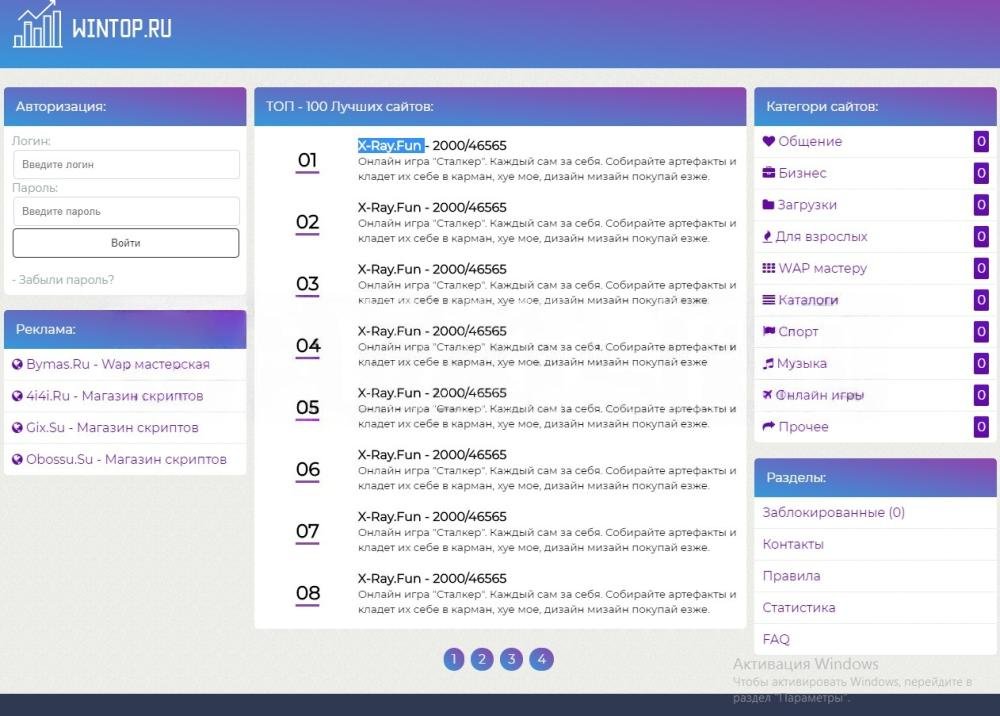Click the plane icon next to Онлайн игры

pos(768,395)
